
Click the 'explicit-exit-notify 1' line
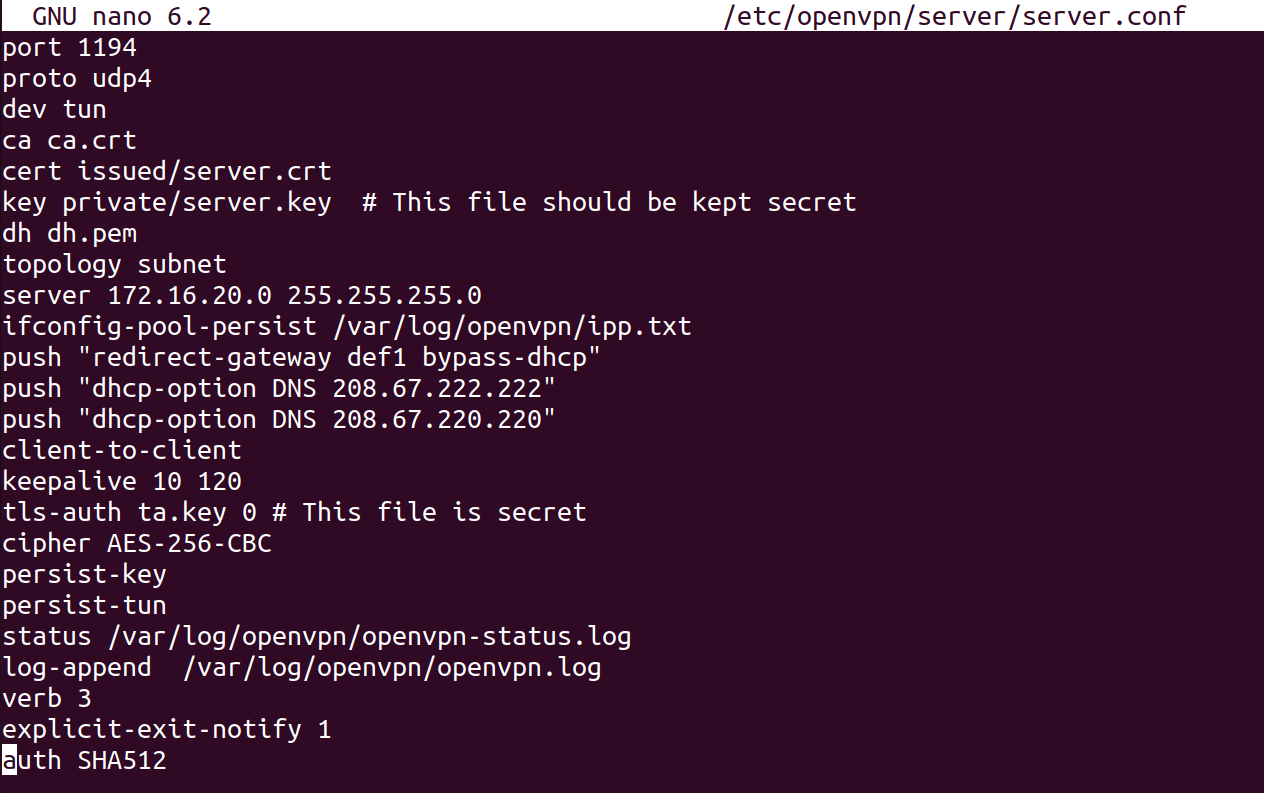click(166, 729)
